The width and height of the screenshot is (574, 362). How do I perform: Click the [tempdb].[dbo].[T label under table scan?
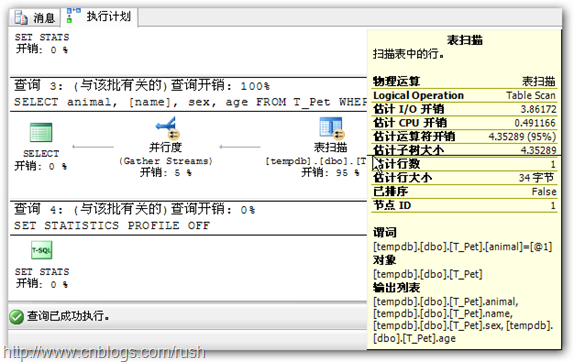pyautogui.click(x=316, y=161)
